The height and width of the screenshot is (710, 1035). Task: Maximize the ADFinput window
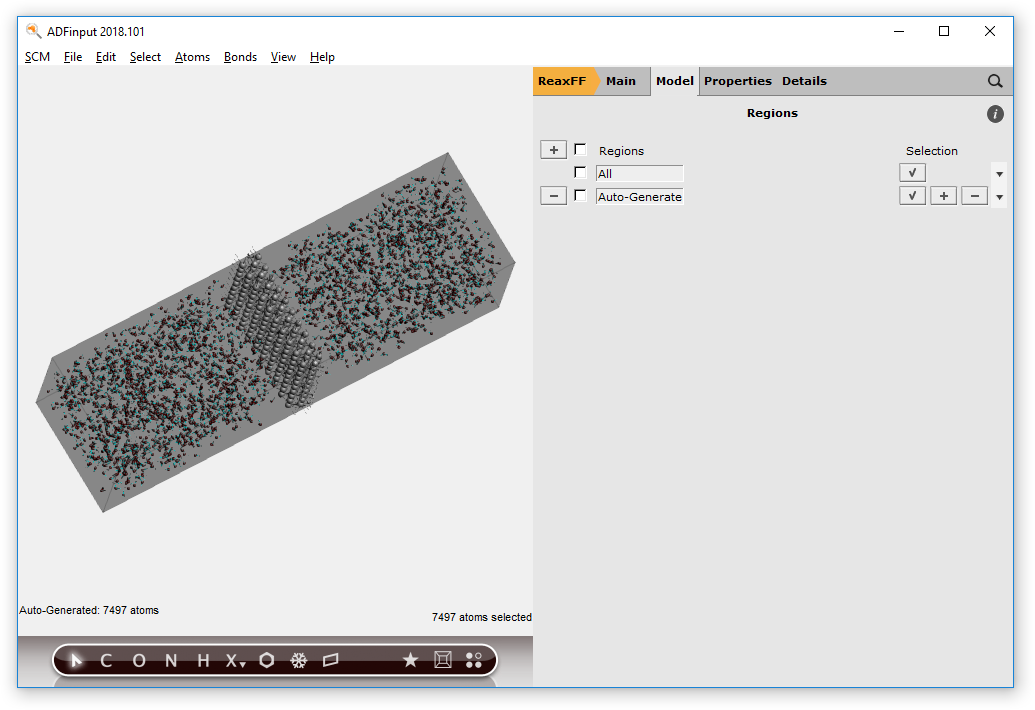(x=944, y=31)
